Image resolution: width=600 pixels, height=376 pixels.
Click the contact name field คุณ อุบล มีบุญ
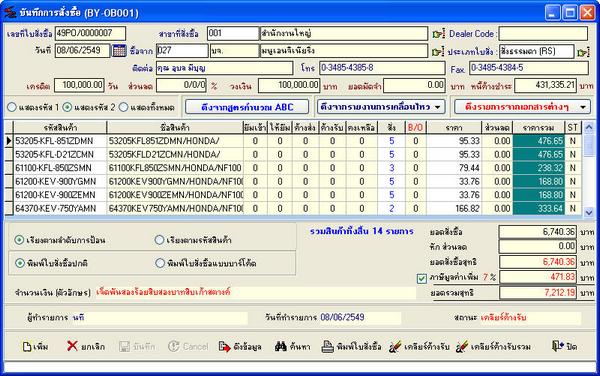[224, 68]
